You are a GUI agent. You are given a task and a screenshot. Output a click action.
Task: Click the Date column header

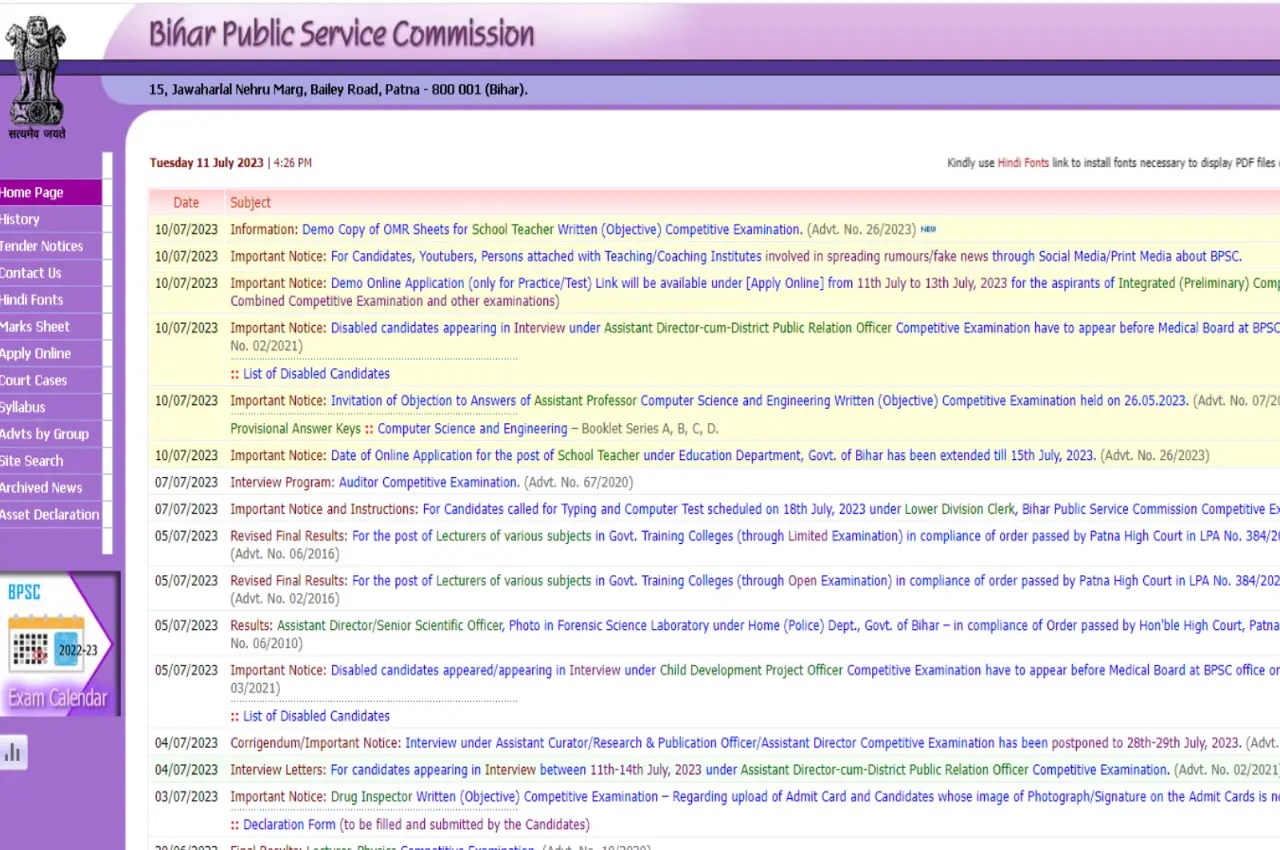click(186, 202)
